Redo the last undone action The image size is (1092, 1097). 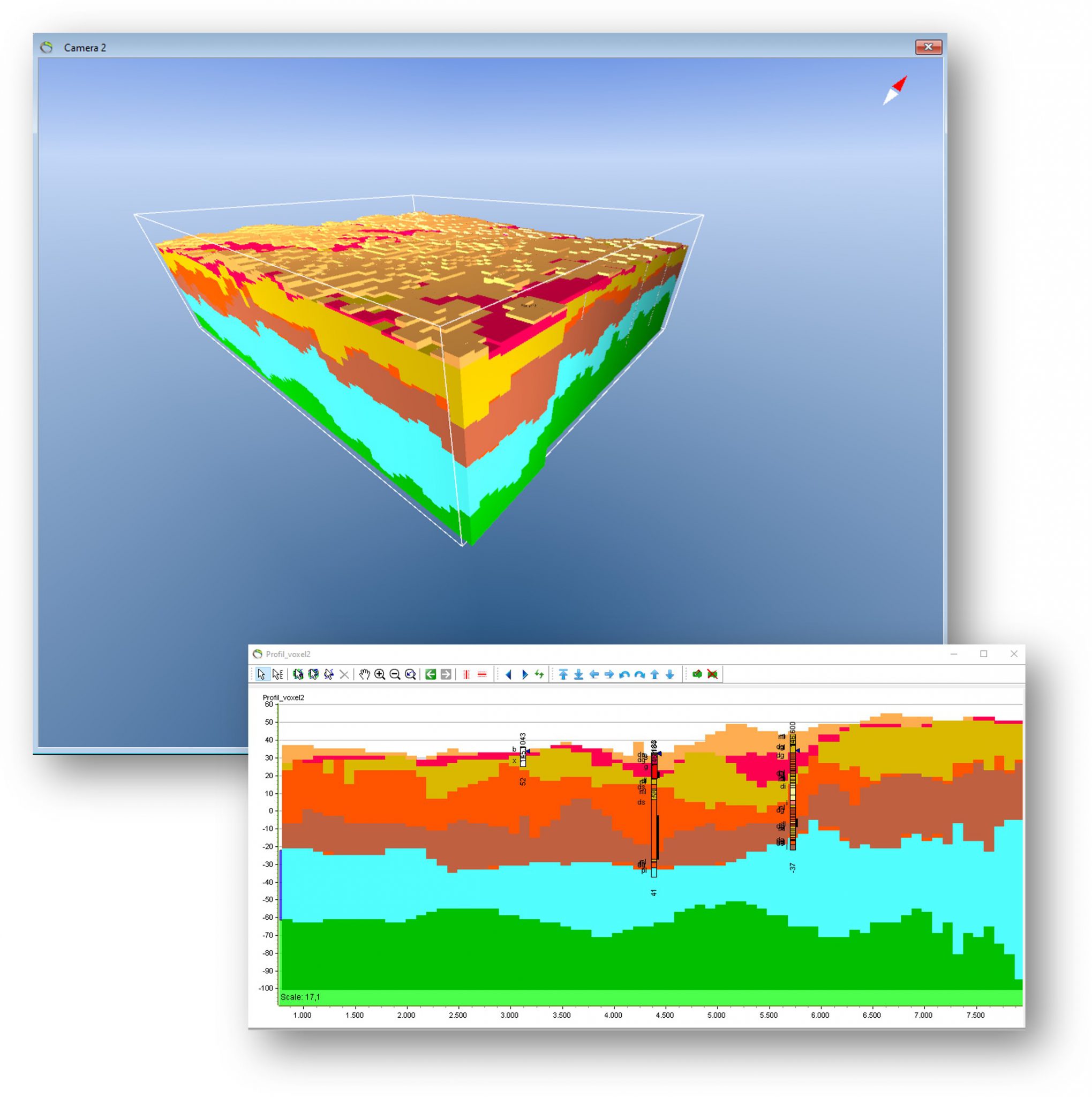pos(639,675)
